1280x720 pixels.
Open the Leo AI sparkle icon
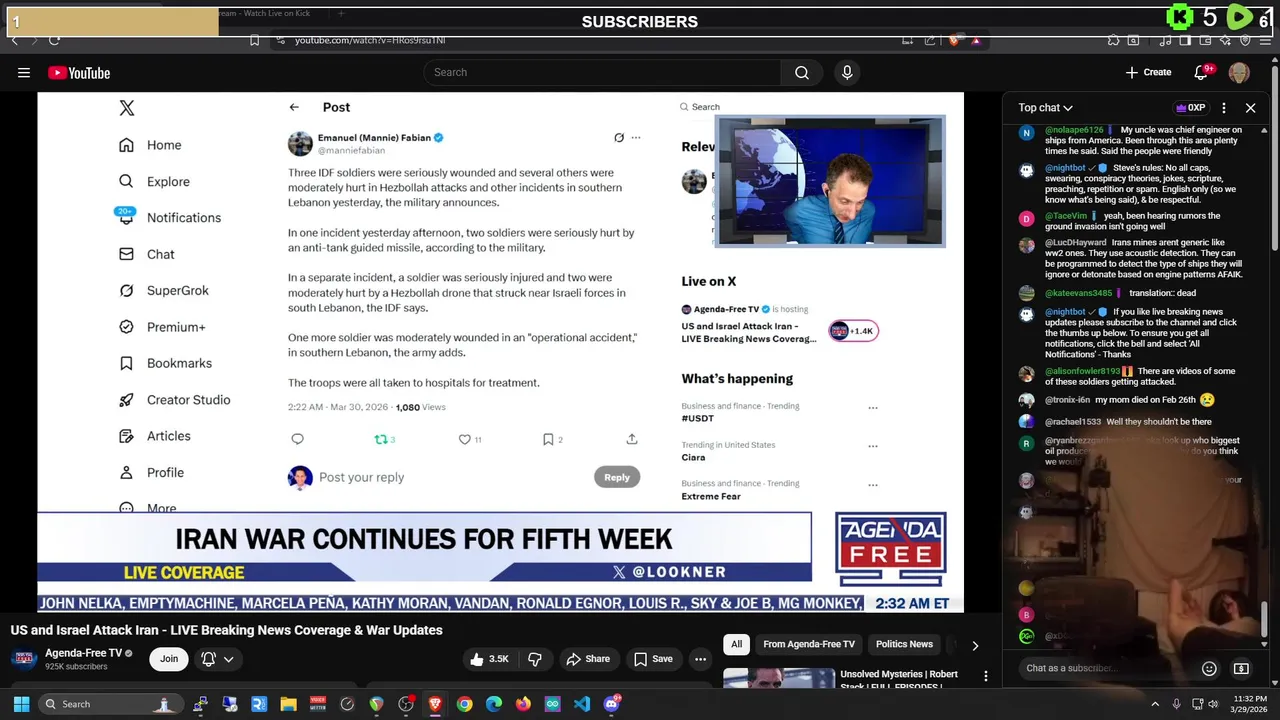[x=1226, y=40]
